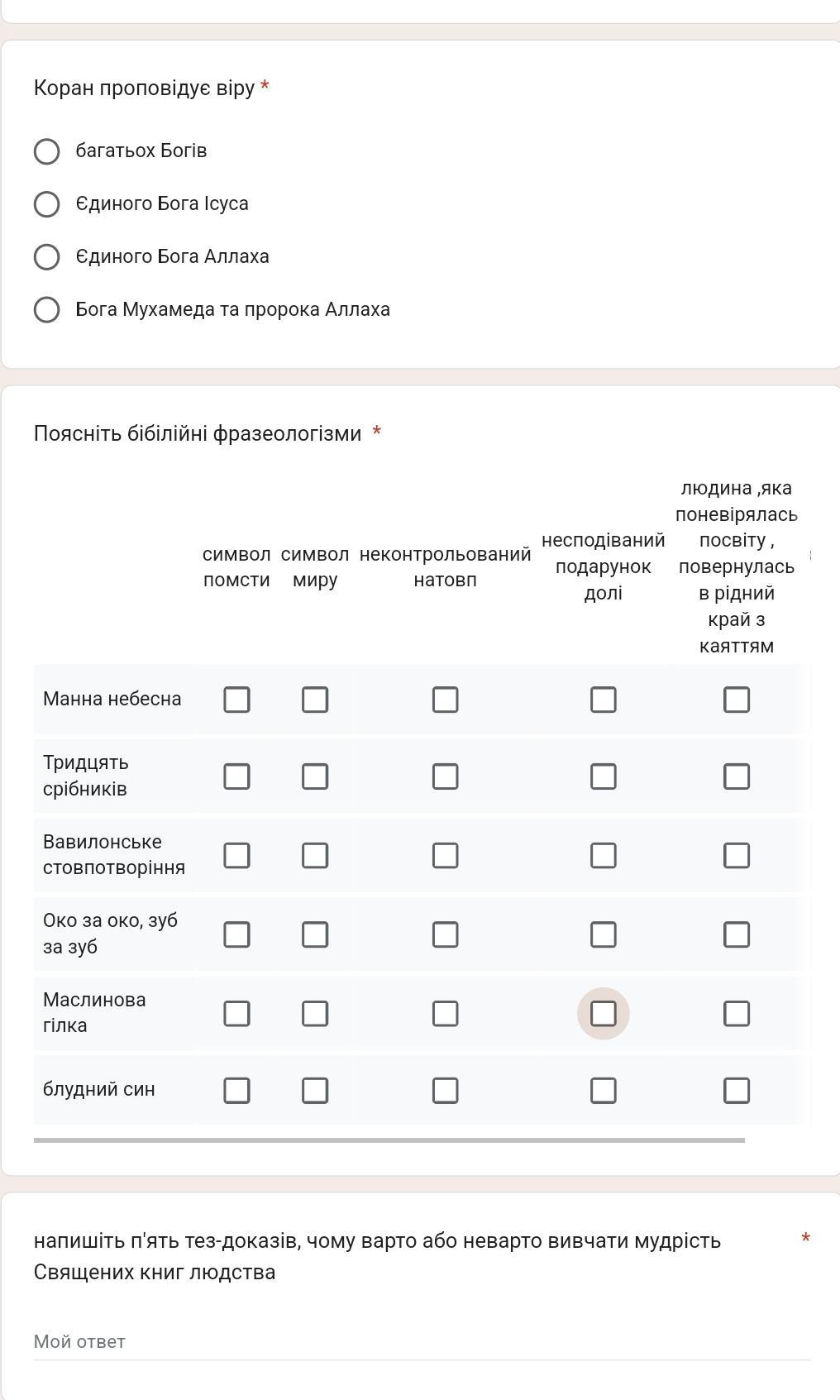Mark 'символ помсти' for Маслинова гілка row
The image size is (840, 1400).
[x=236, y=1013]
